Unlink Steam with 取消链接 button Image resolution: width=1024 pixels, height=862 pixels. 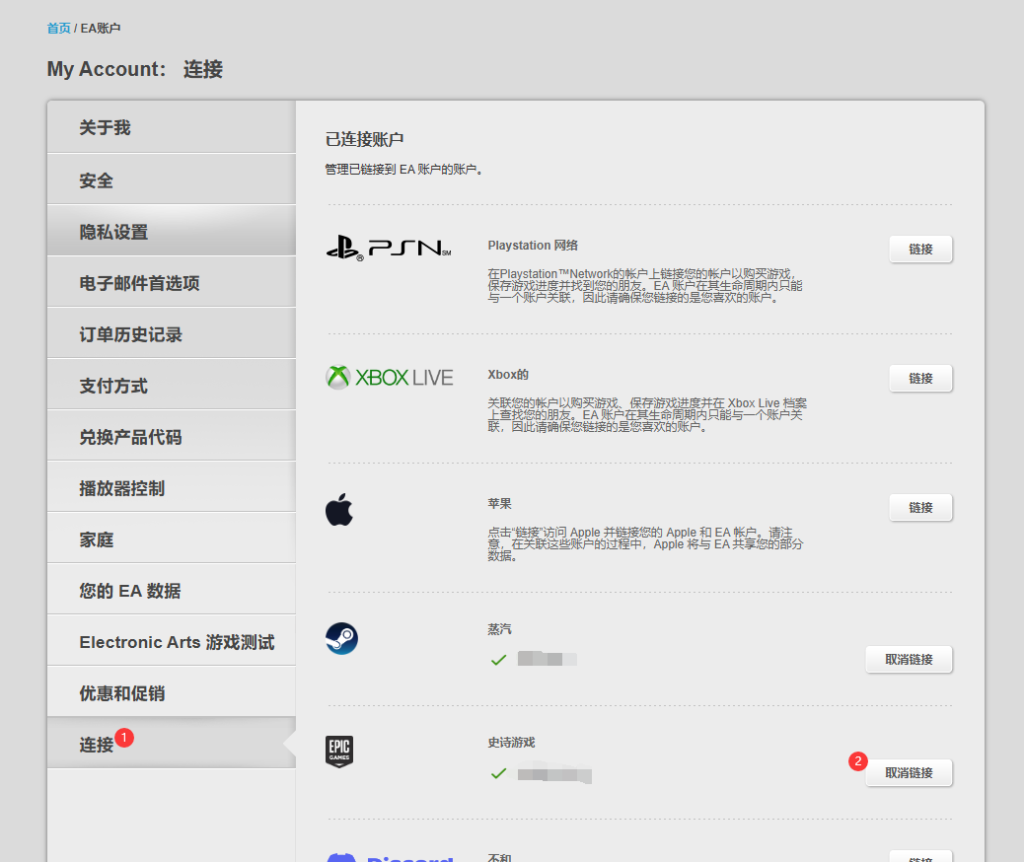(908, 660)
